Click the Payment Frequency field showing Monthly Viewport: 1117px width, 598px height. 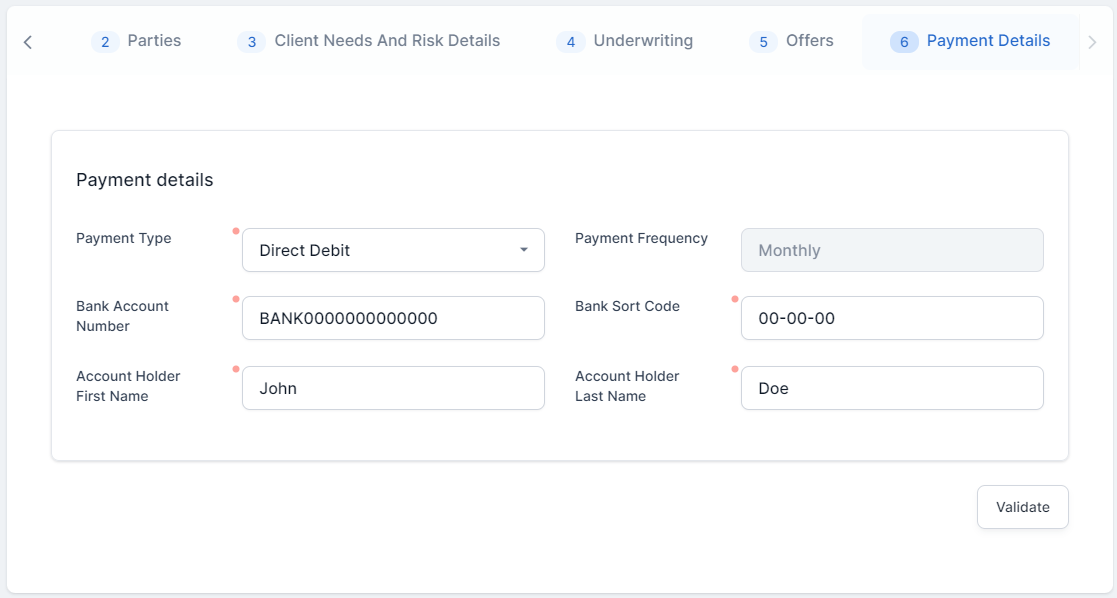(x=892, y=250)
